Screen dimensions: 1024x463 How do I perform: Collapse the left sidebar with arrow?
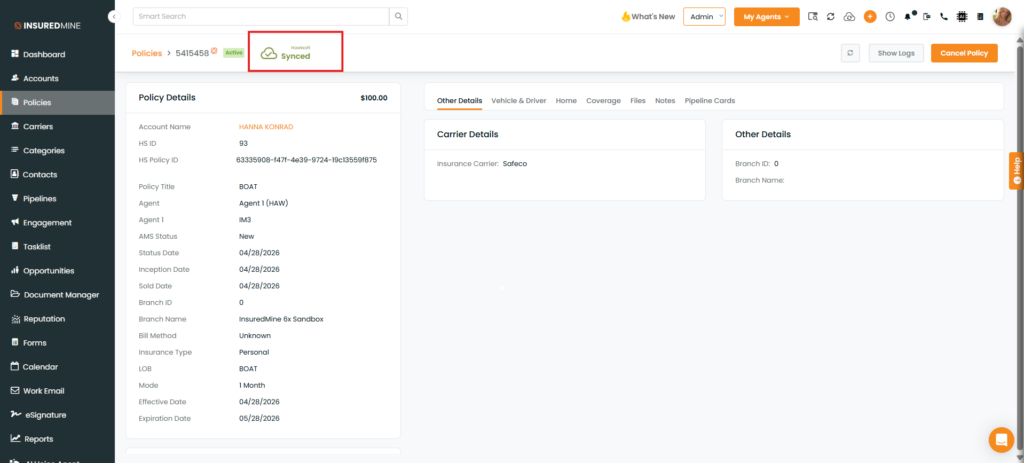(115, 16)
